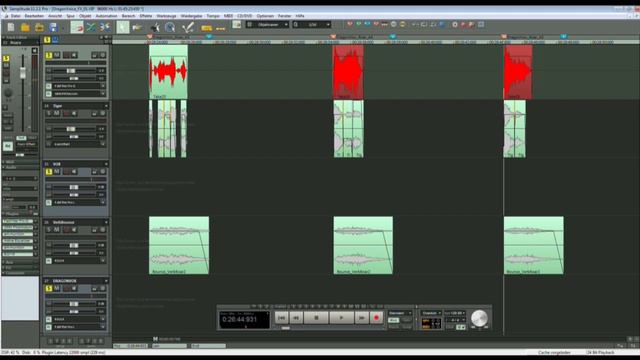Create a new project with the toolbar icon

pos(11,27)
